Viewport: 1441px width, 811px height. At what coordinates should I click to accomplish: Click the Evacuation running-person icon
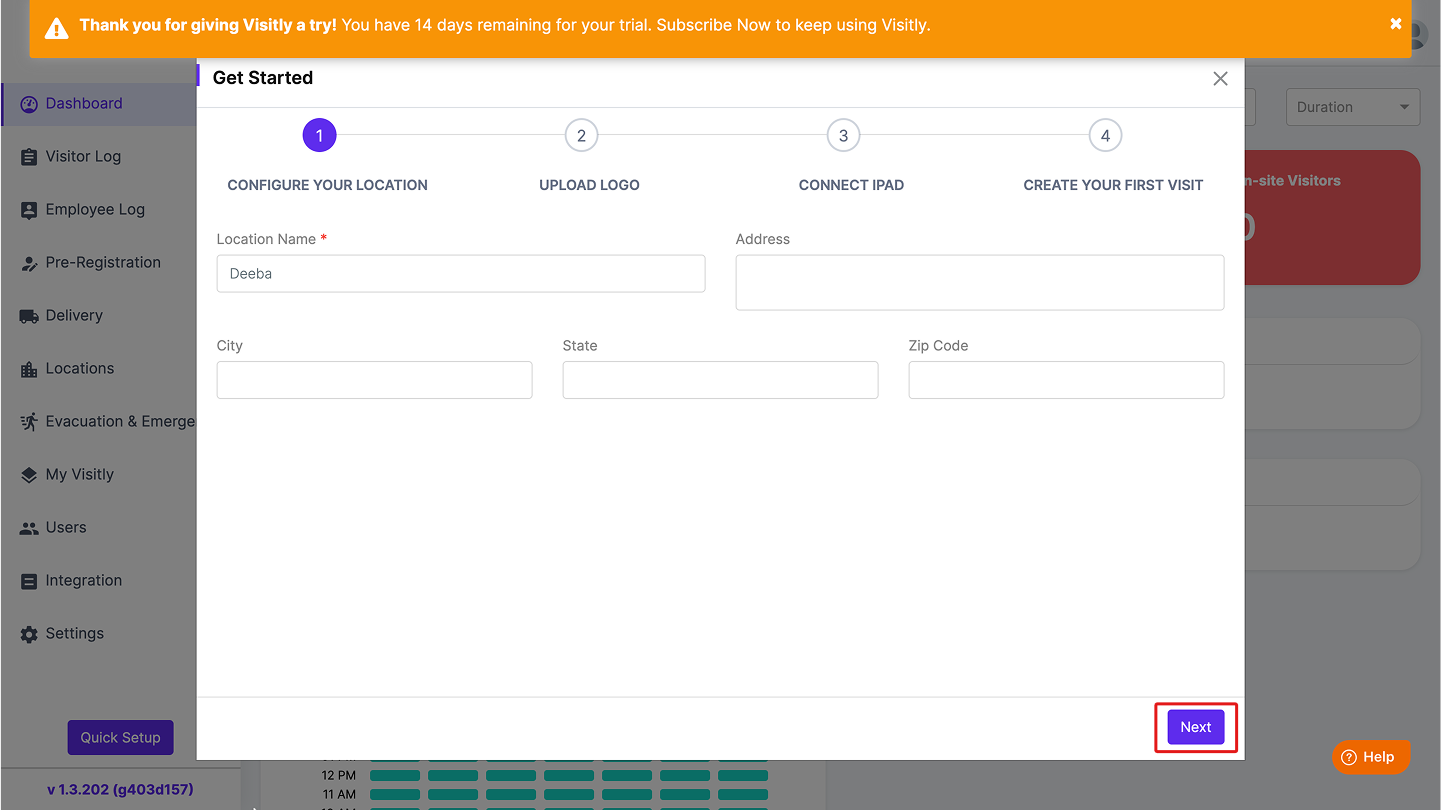coord(29,422)
